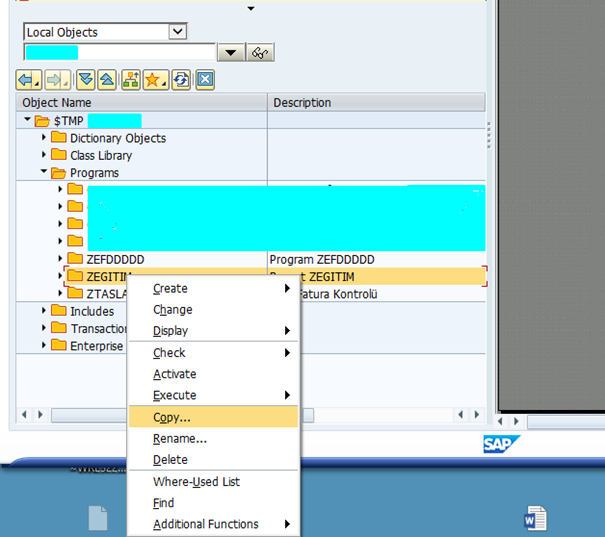This screenshot has width=605, height=537.
Task: Click the Collapse All Nodes icon
Action: click(x=106, y=79)
